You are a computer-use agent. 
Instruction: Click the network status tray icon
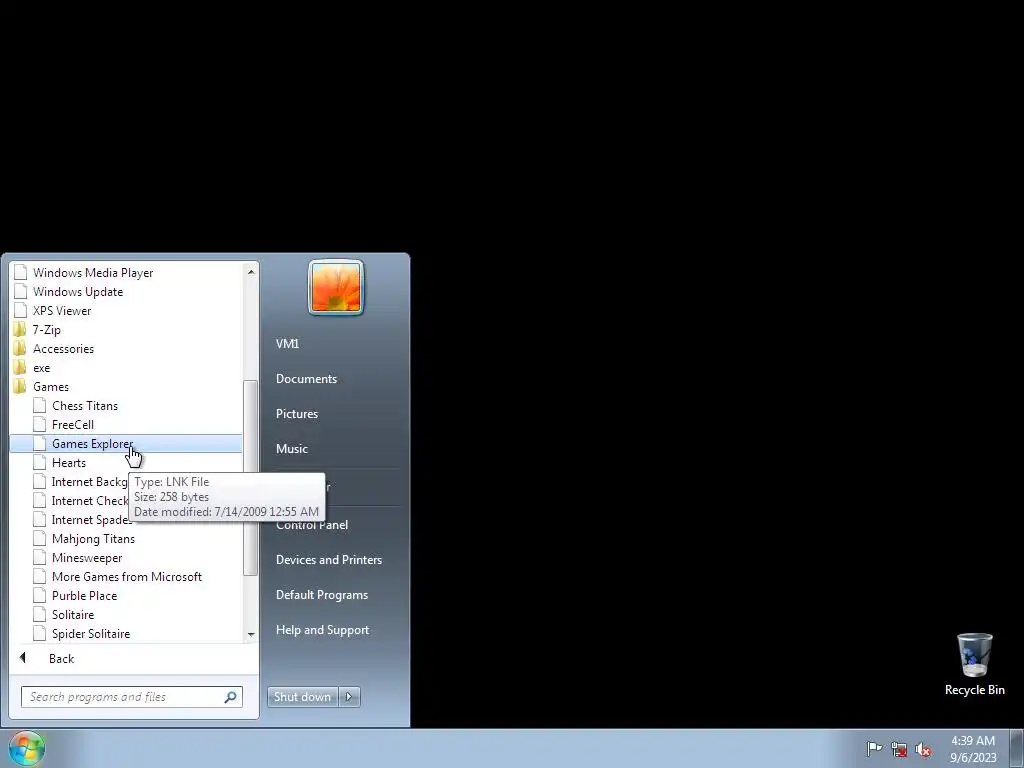click(899, 750)
